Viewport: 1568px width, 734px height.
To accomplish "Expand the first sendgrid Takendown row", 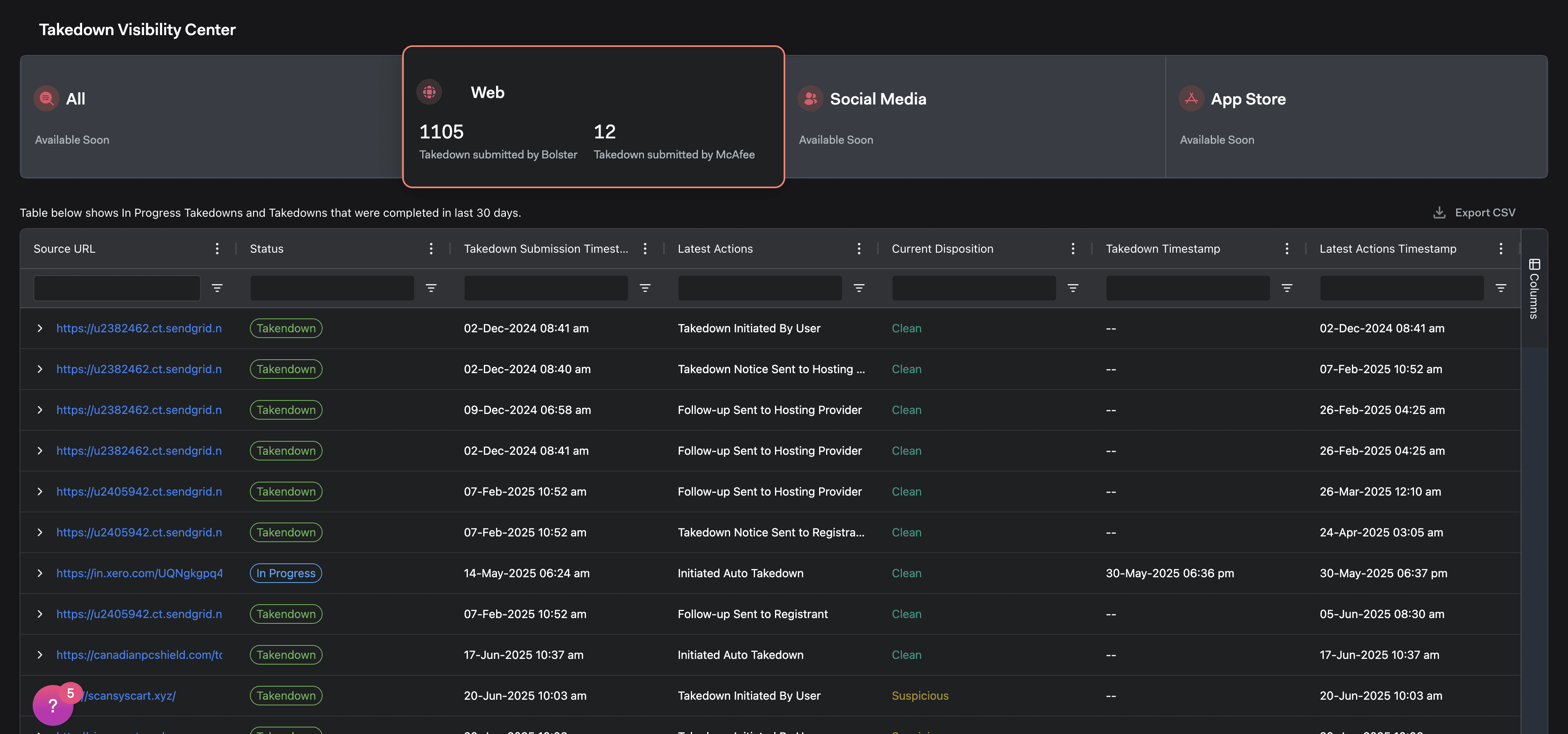I will tap(40, 328).
